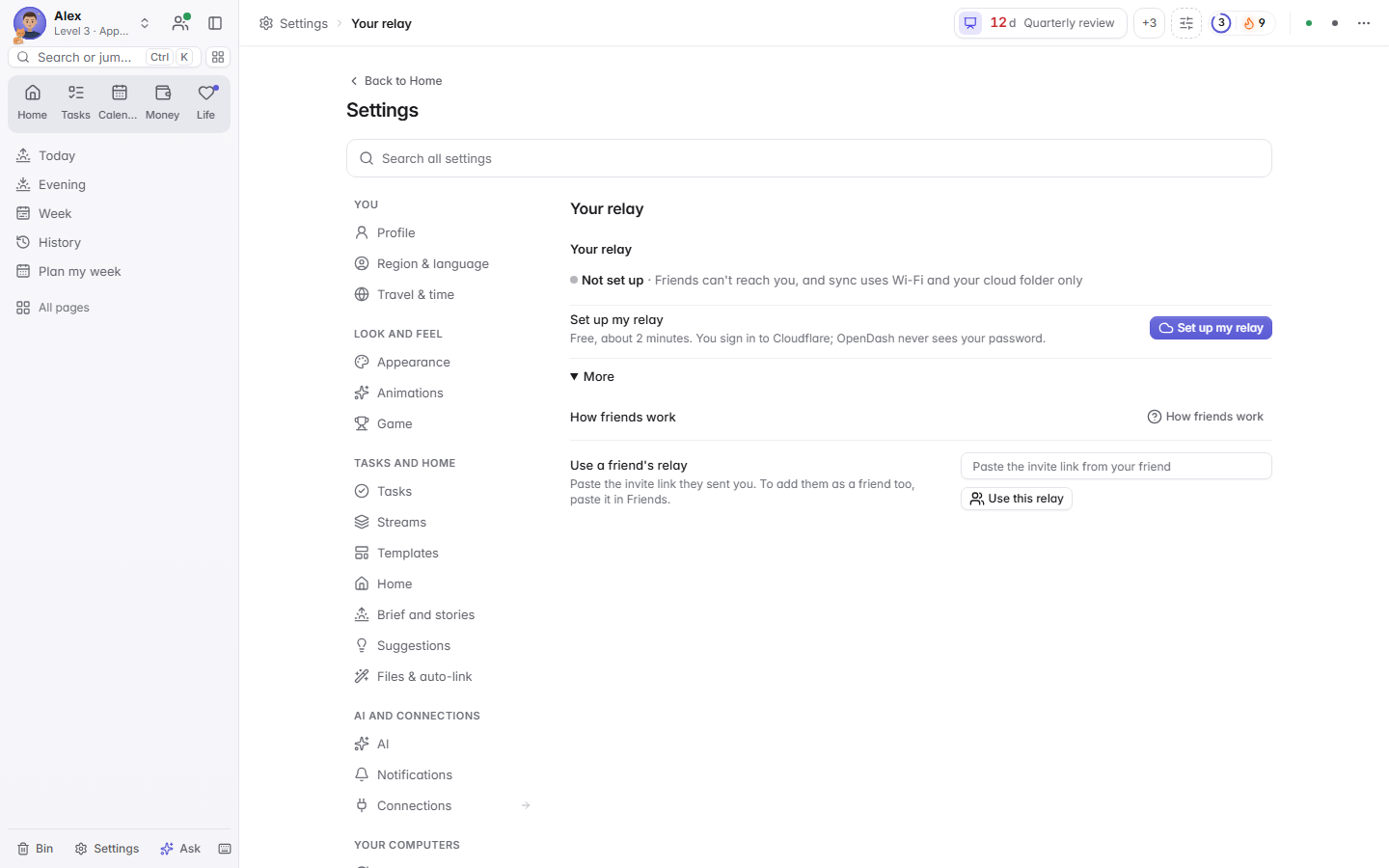This screenshot has width=1389, height=868.
Task: Open the friends icon beside the profile
Action: click(180, 23)
